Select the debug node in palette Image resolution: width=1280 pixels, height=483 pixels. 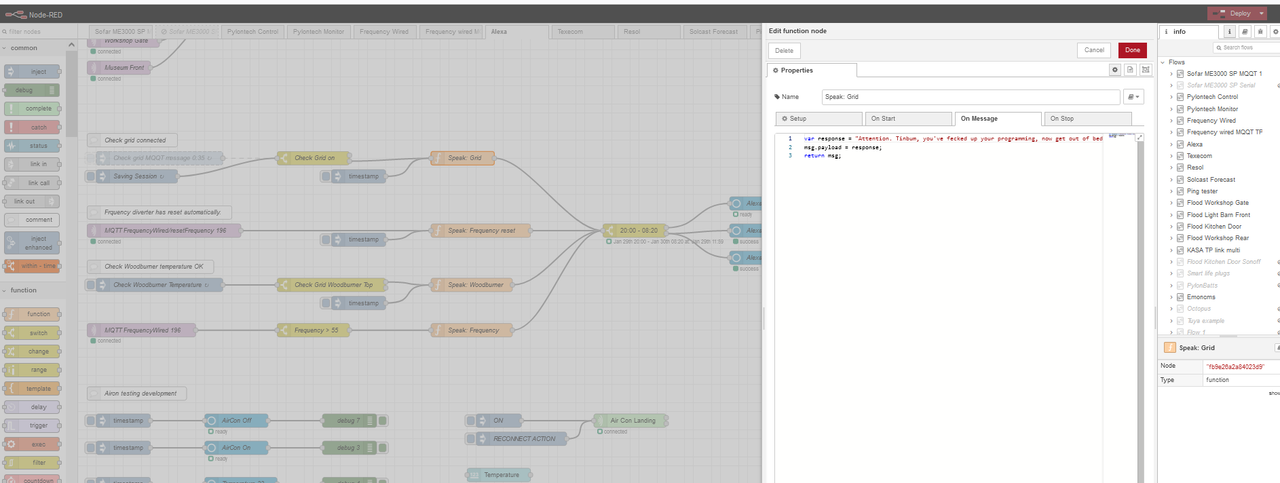pos(34,90)
